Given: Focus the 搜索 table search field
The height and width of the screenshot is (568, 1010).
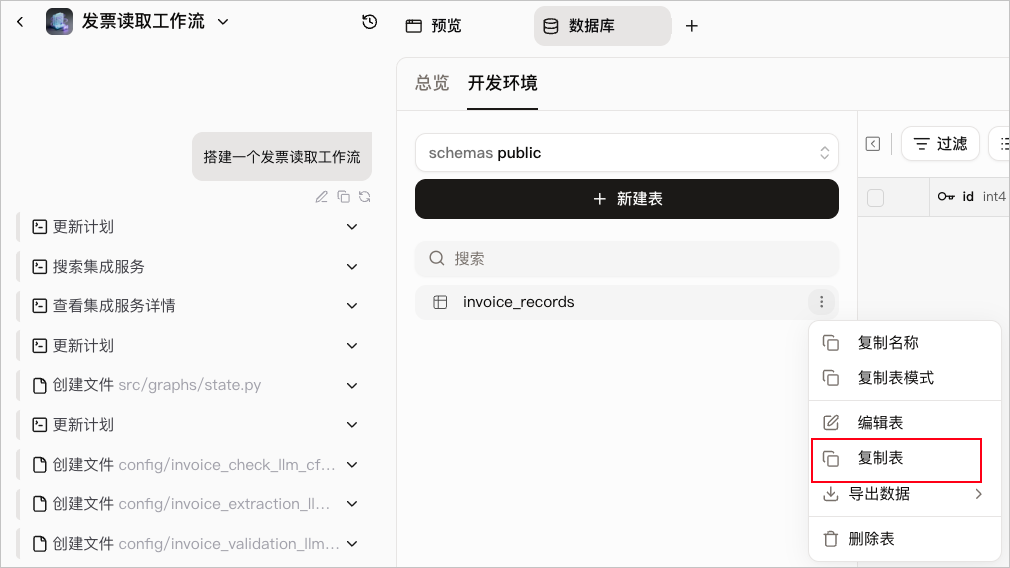Looking at the screenshot, I should click(627, 259).
